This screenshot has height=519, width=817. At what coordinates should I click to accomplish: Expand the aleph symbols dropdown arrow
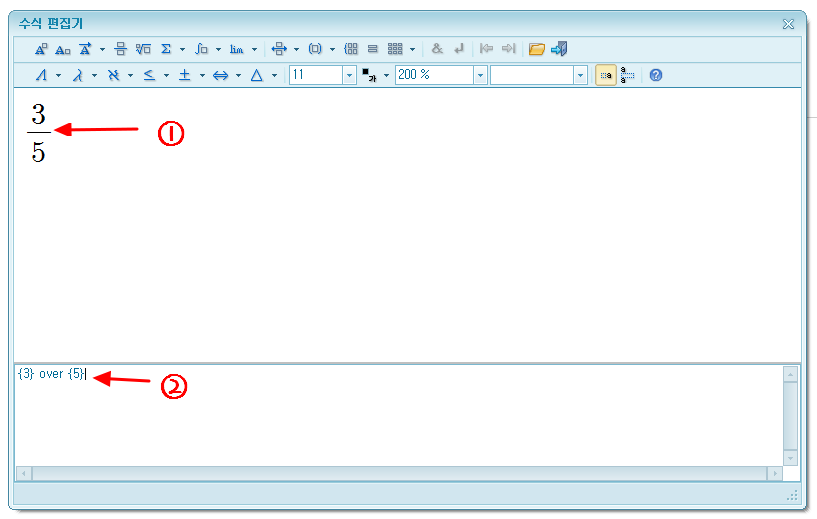point(130,76)
